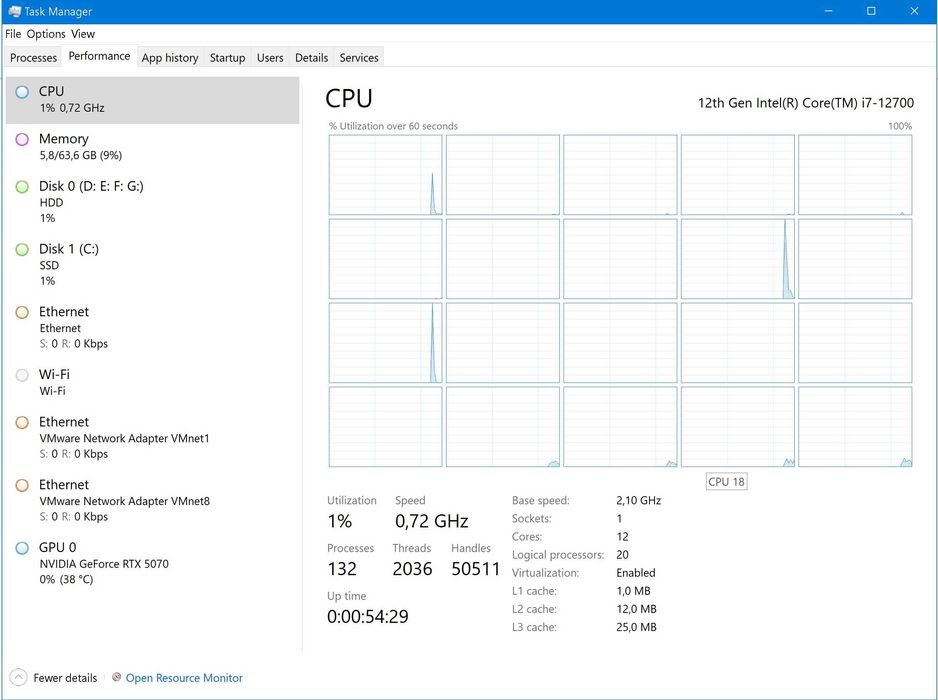Image resolution: width=938 pixels, height=700 pixels.
Task: Switch to the Startup tab
Action: click(227, 58)
